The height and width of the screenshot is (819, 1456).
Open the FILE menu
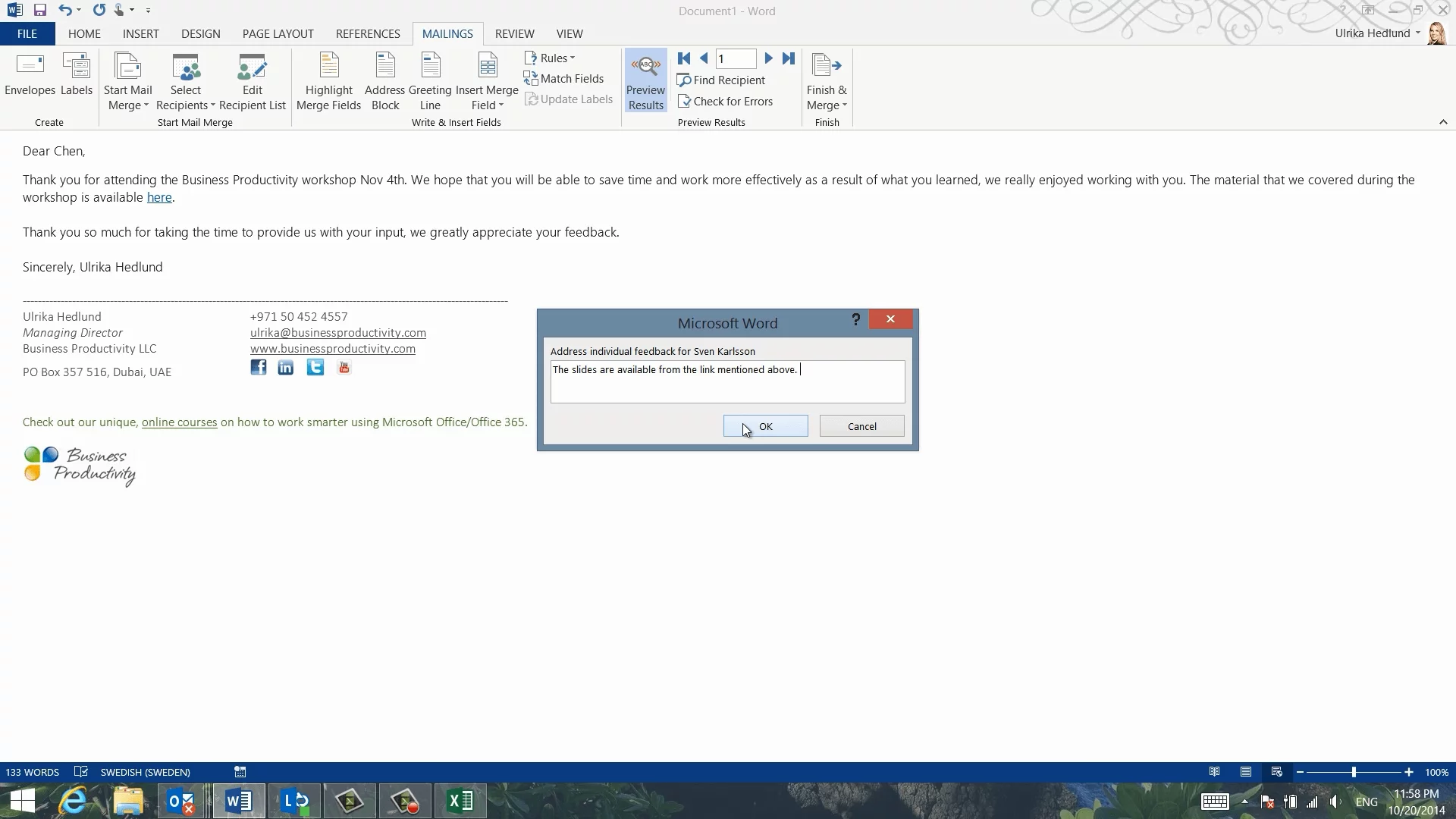point(27,34)
